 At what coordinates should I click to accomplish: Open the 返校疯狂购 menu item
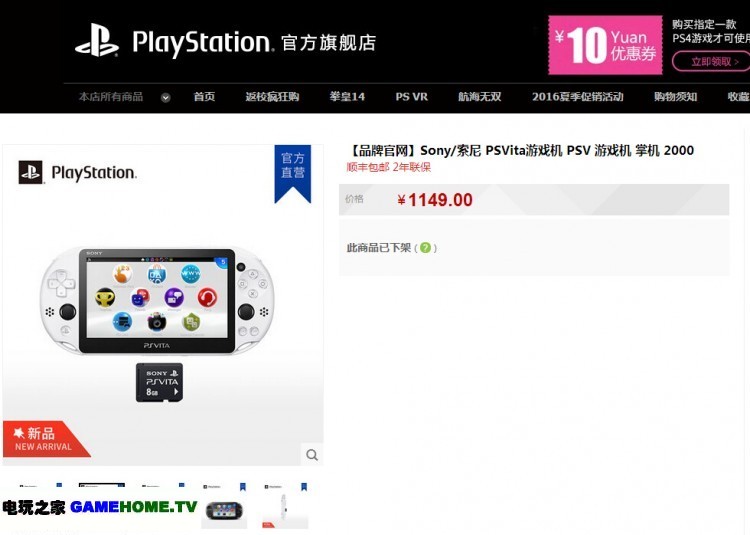(272, 97)
